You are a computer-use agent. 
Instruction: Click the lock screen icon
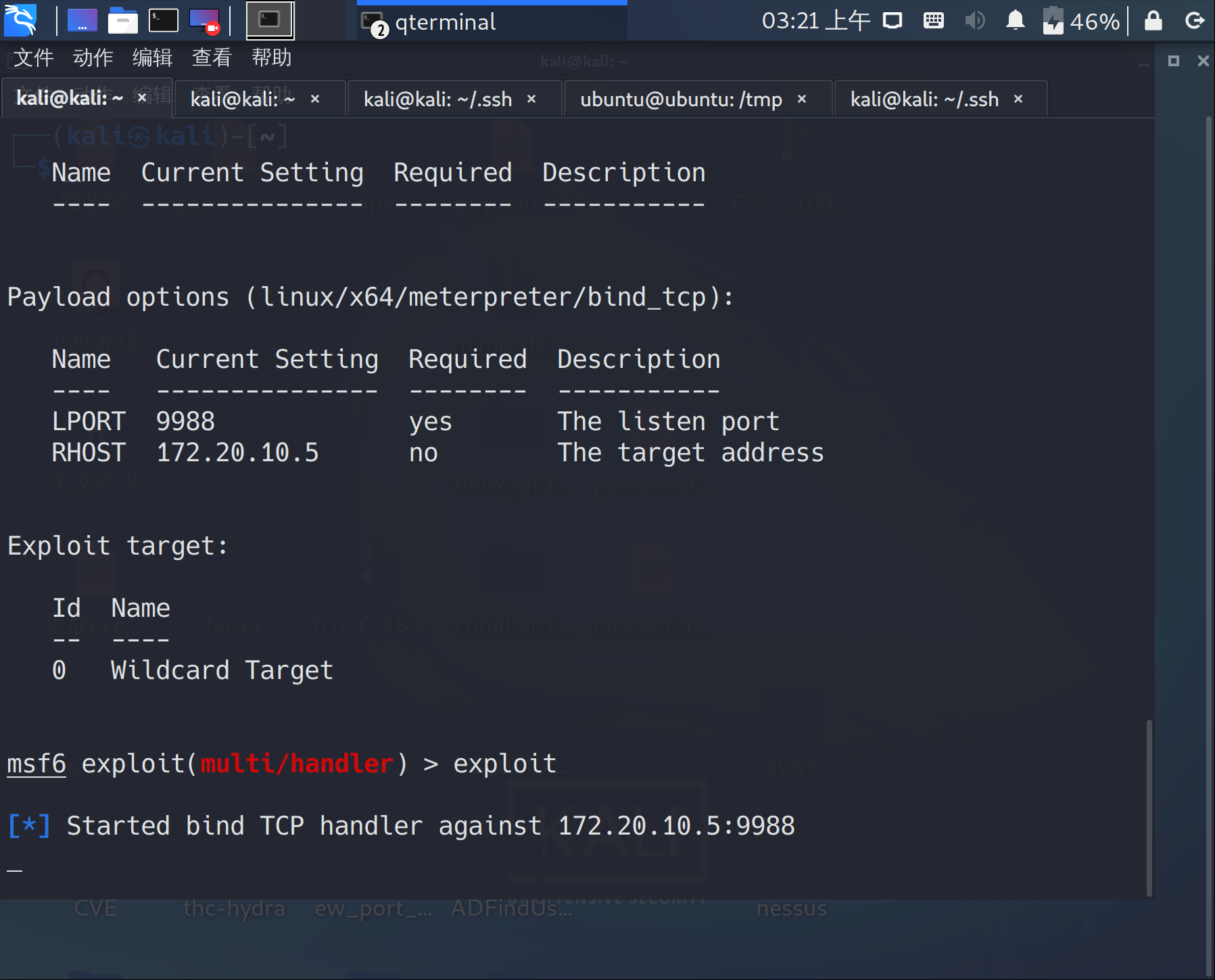(x=1153, y=21)
